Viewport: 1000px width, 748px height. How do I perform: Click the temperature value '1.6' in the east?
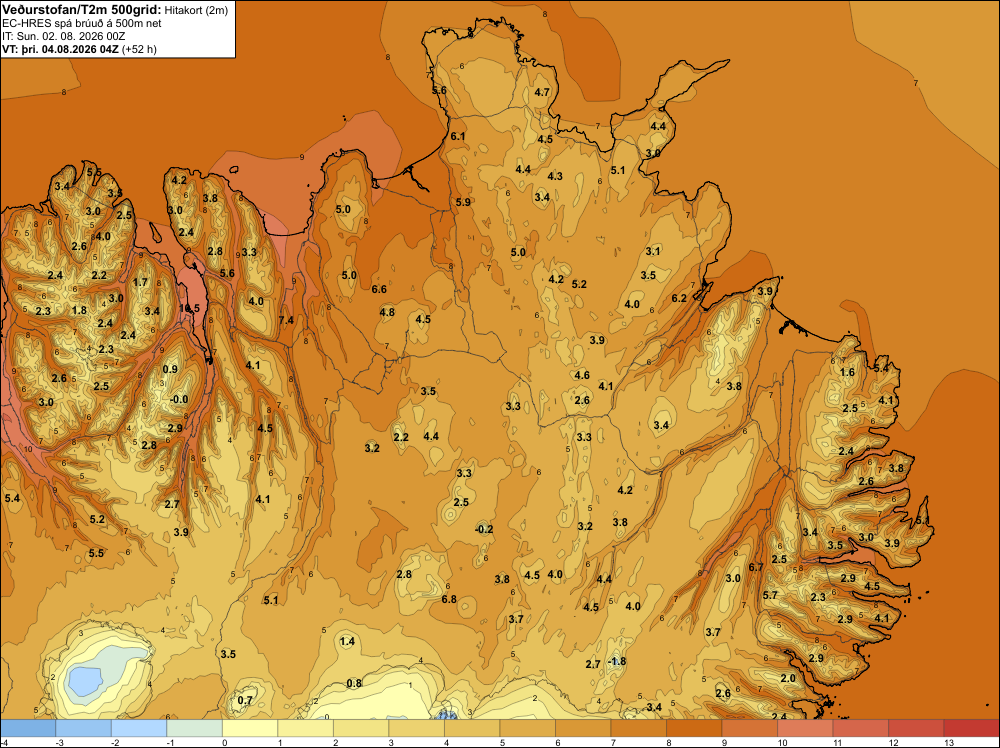click(x=847, y=372)
